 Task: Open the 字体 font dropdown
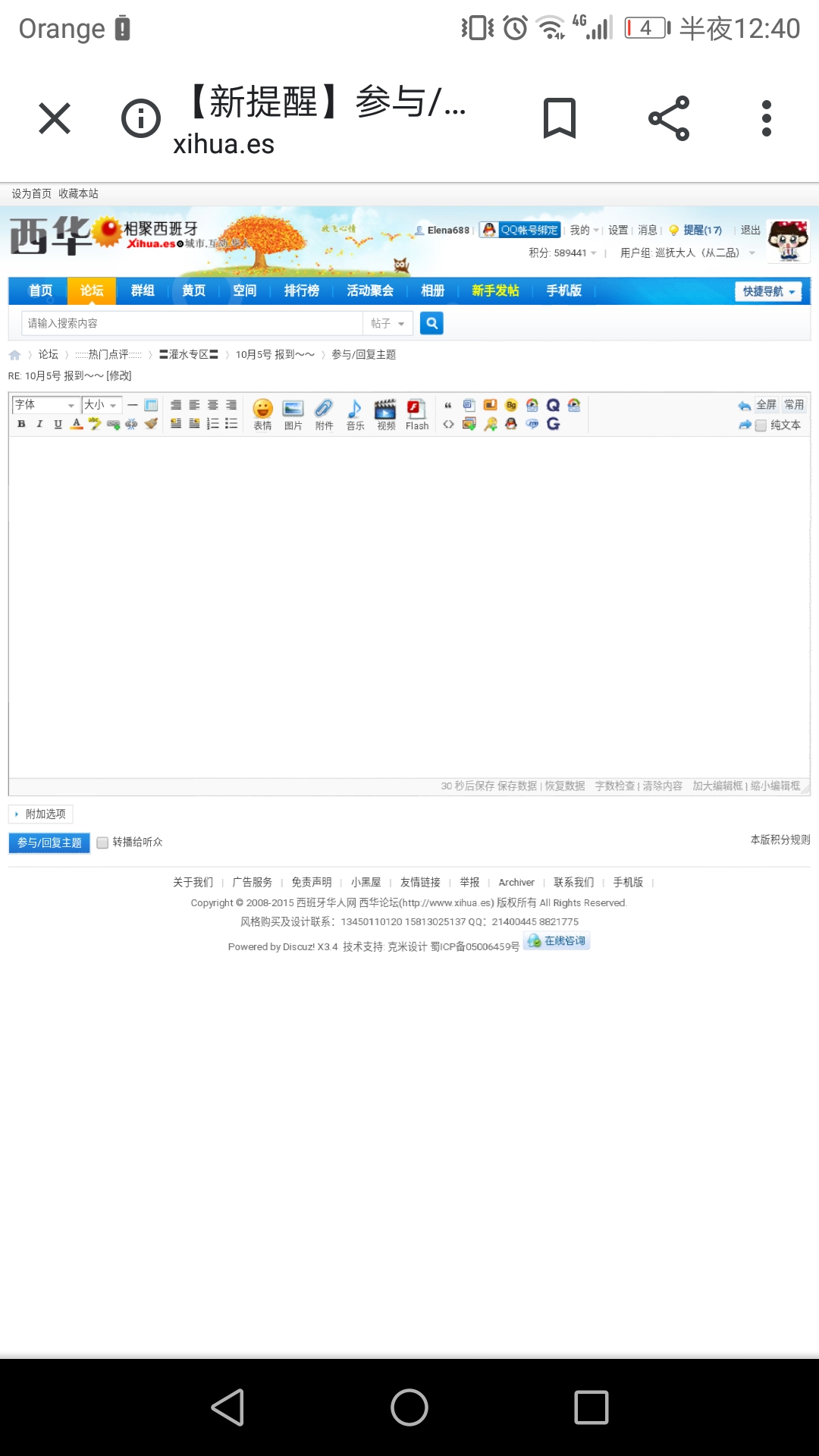(45, 405)
